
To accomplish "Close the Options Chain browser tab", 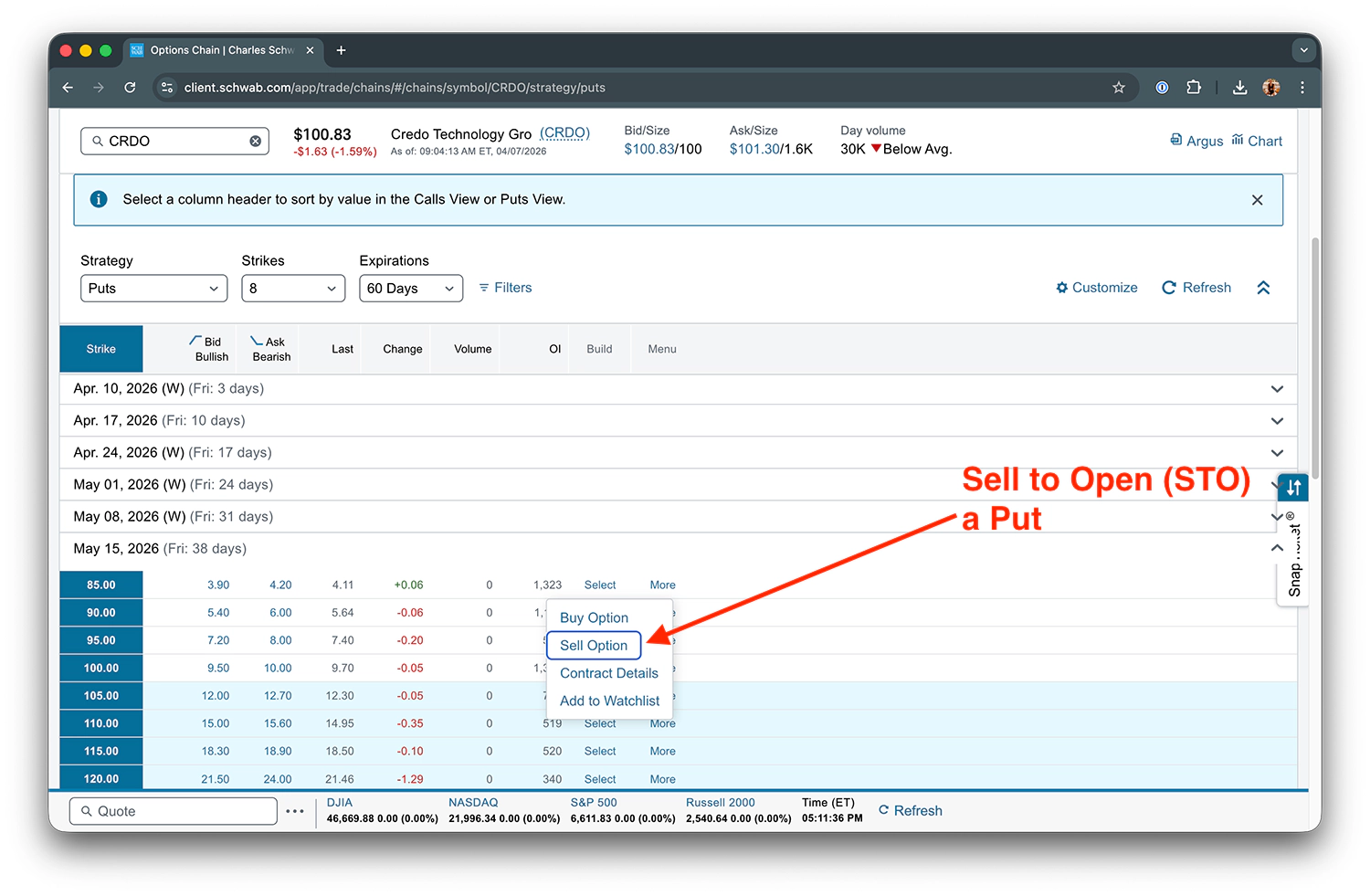I will pyautogui.click(x=310, y=50).
